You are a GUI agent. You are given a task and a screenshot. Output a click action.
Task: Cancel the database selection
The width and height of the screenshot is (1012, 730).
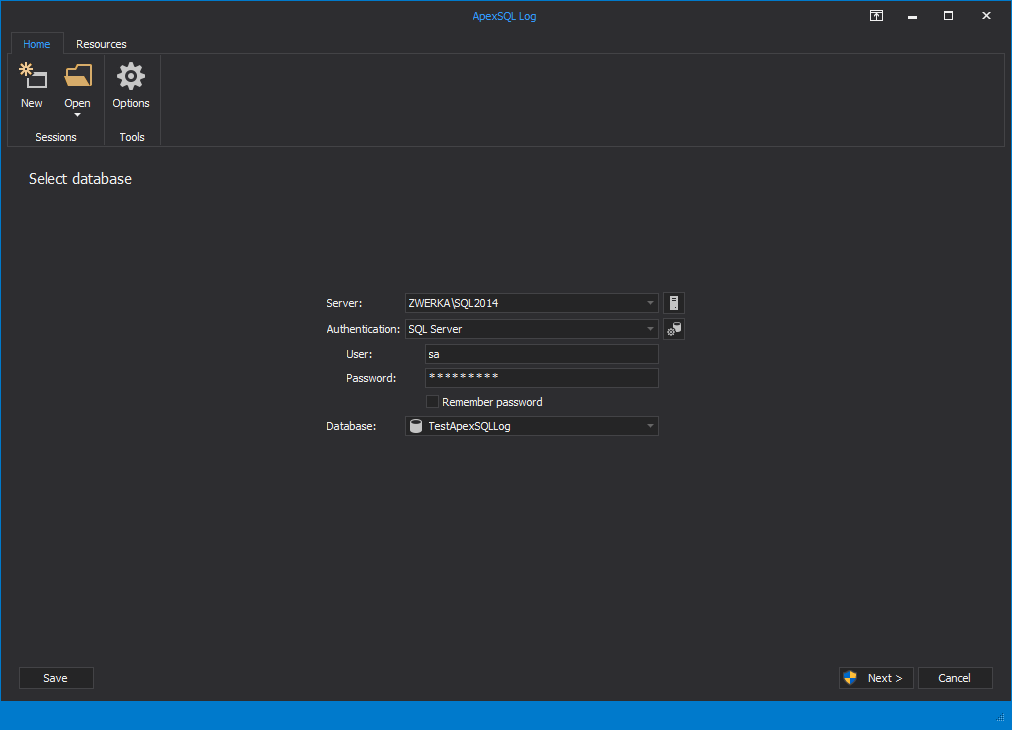tap(955, 677)
